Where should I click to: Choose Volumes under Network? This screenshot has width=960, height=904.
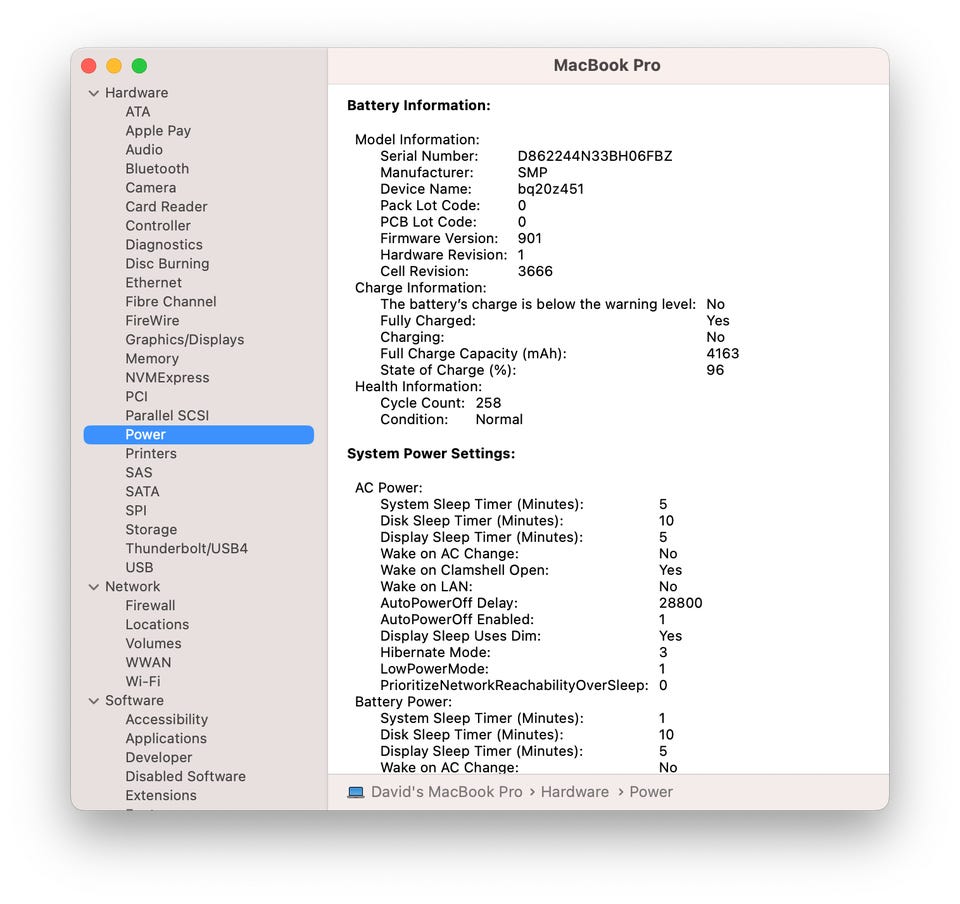point(154,643)
